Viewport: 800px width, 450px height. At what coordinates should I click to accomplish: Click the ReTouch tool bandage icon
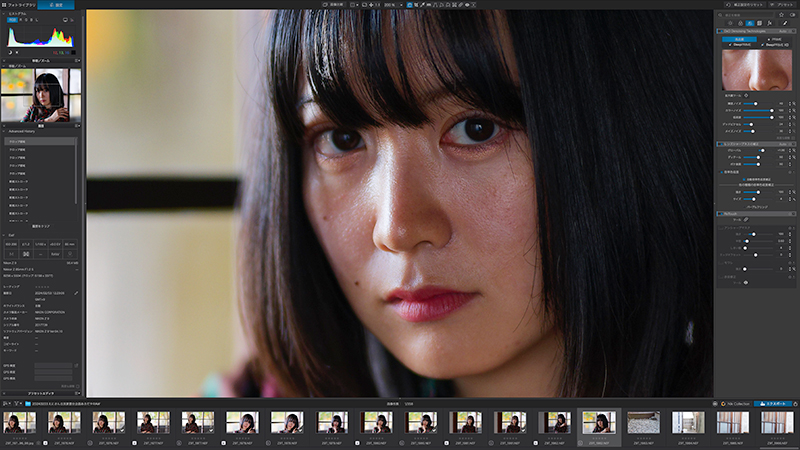[746, 220]
